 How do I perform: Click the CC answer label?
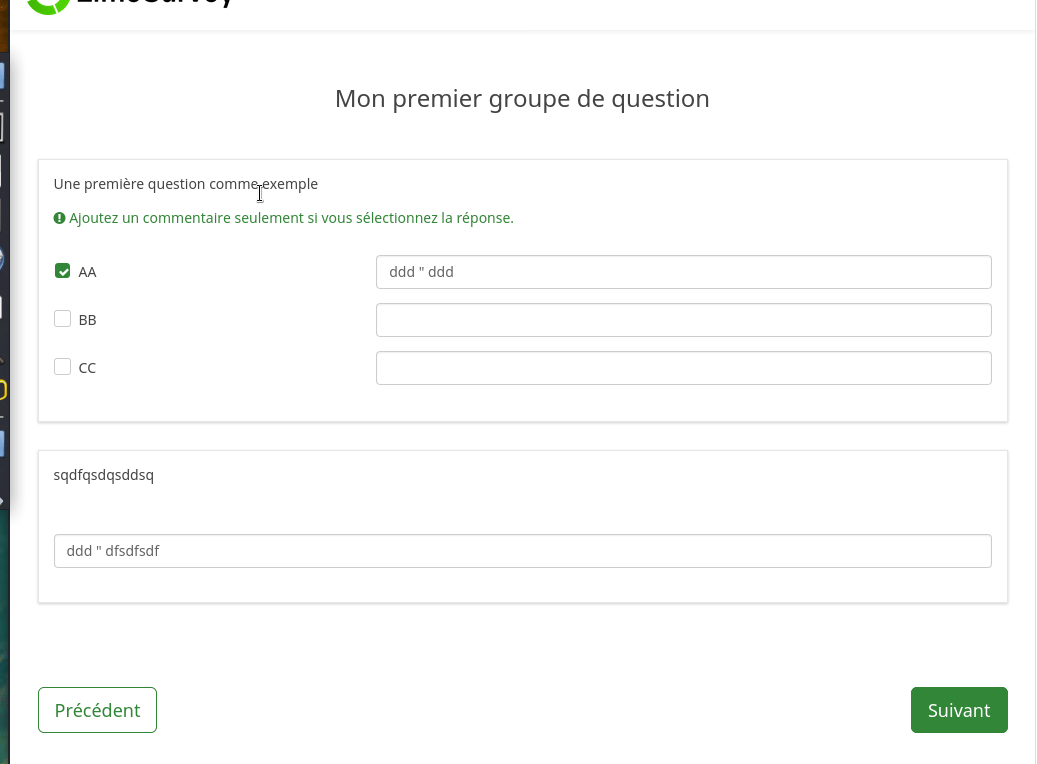(87, 368)
